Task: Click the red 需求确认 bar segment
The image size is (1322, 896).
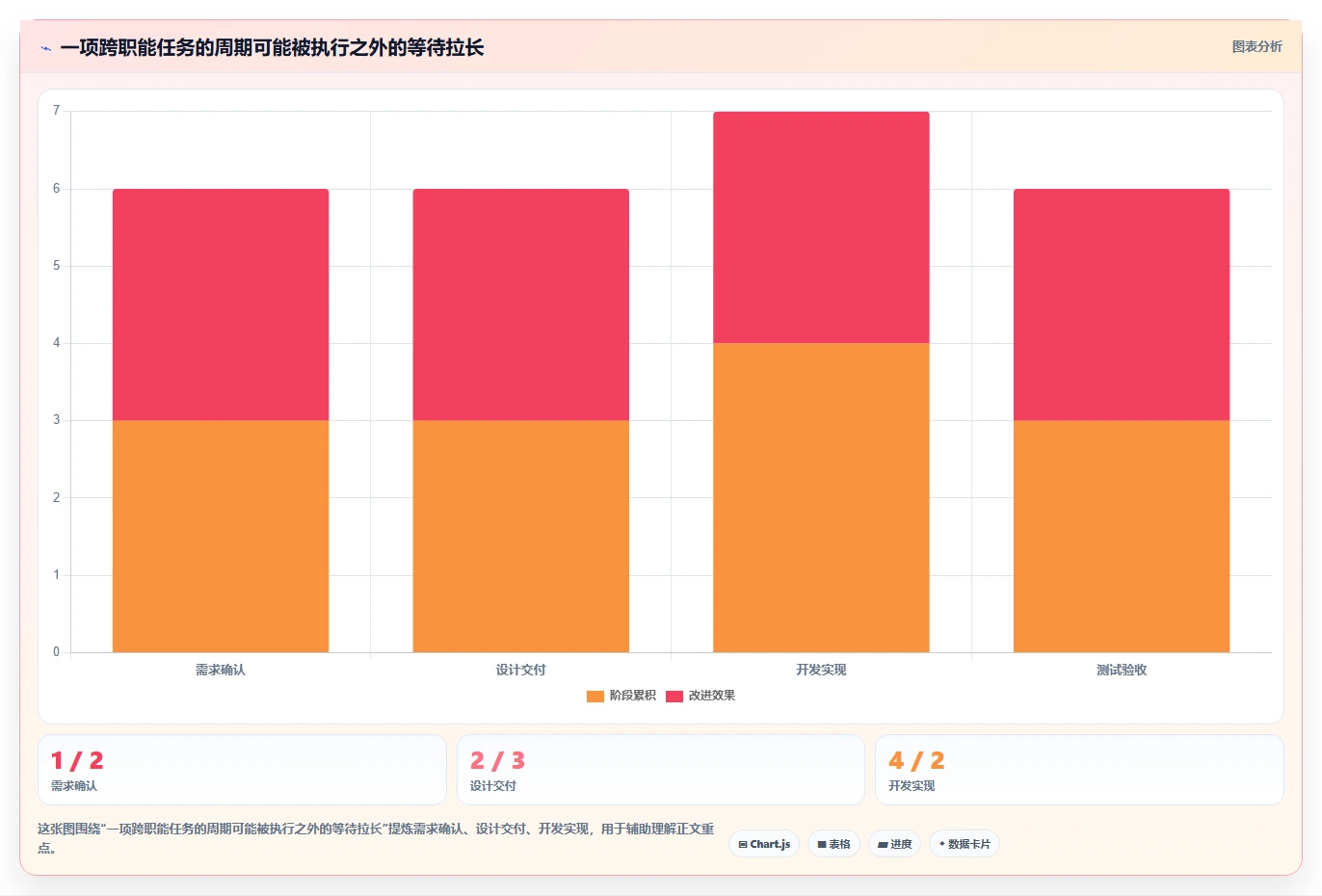Action: click(221, 304)
